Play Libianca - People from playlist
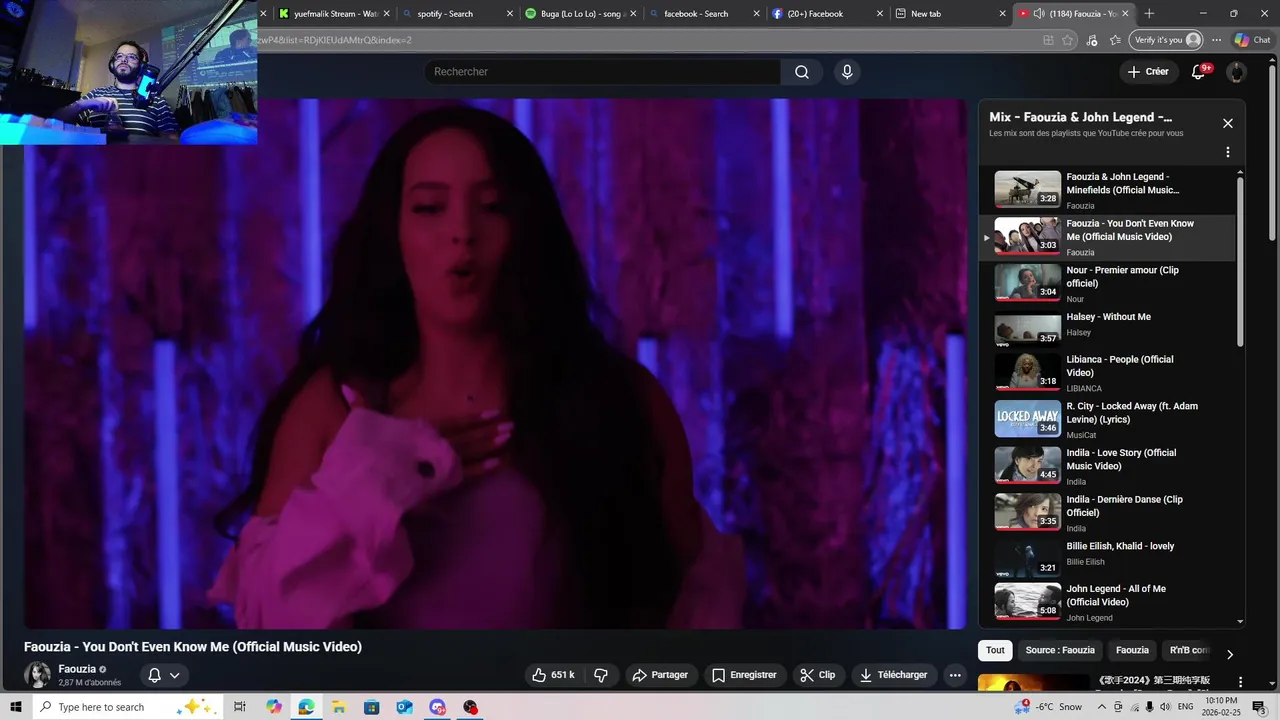The image size is (1280, 720). [1107, 373]
